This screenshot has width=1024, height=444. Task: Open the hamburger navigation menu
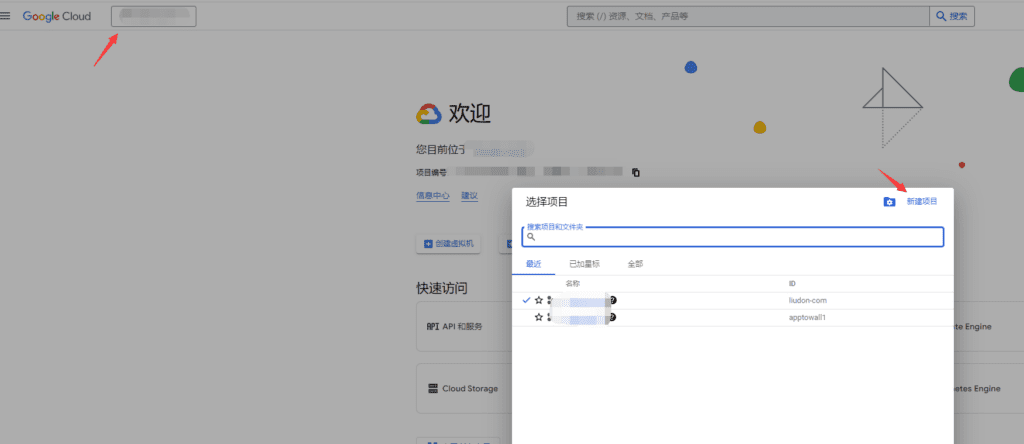click(7, 16)
